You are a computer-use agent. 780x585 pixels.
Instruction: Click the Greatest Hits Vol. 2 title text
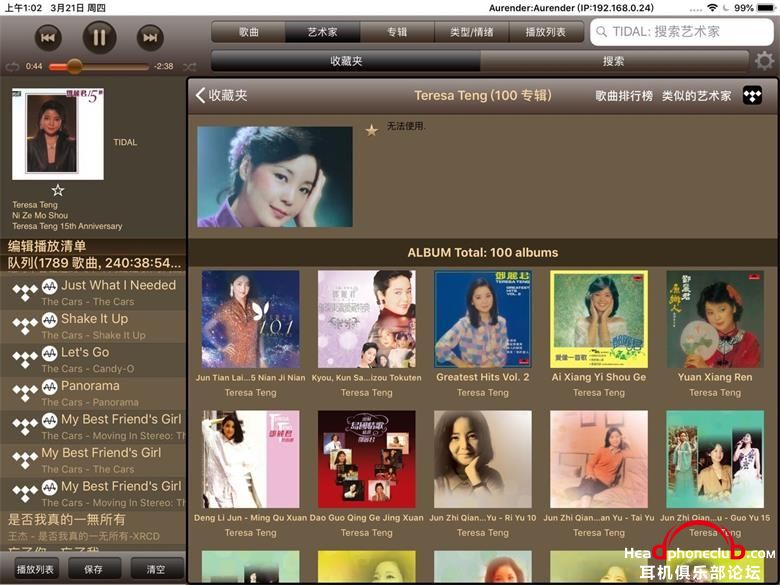coord(483,377)
